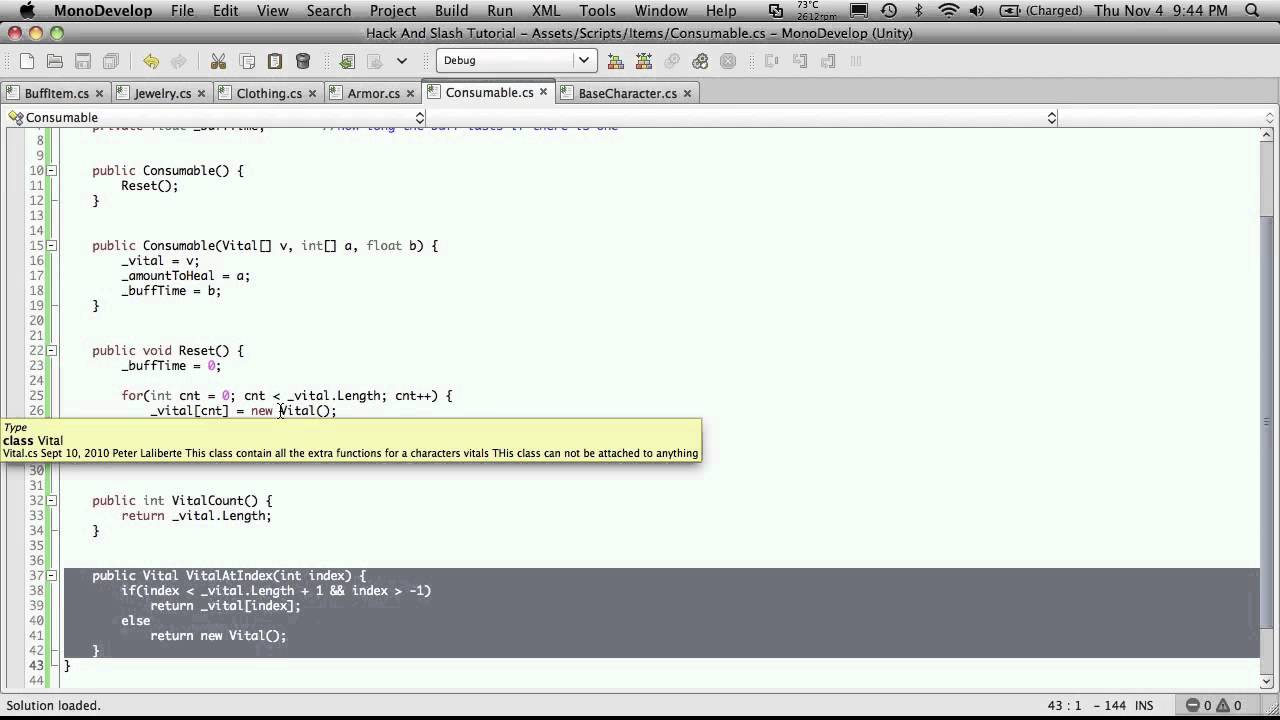Image resolution: width=1280 pixels, height=720 pixels.
Task: Collapse the fold marker at line 15
Action: (51, 245)
